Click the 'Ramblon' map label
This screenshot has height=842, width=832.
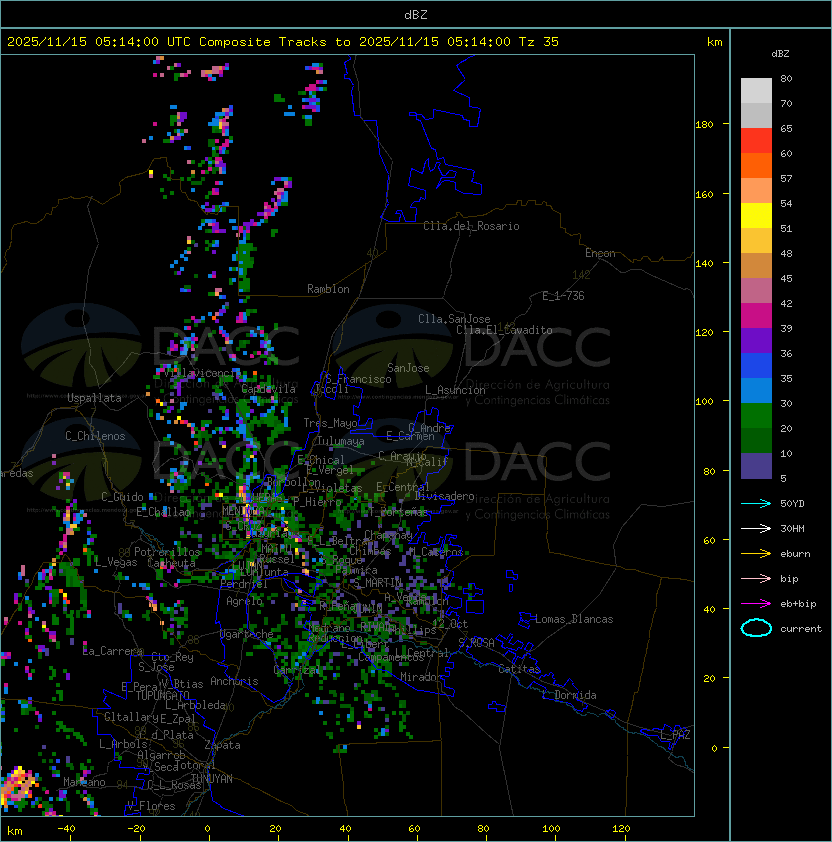(x=328, y=289)
